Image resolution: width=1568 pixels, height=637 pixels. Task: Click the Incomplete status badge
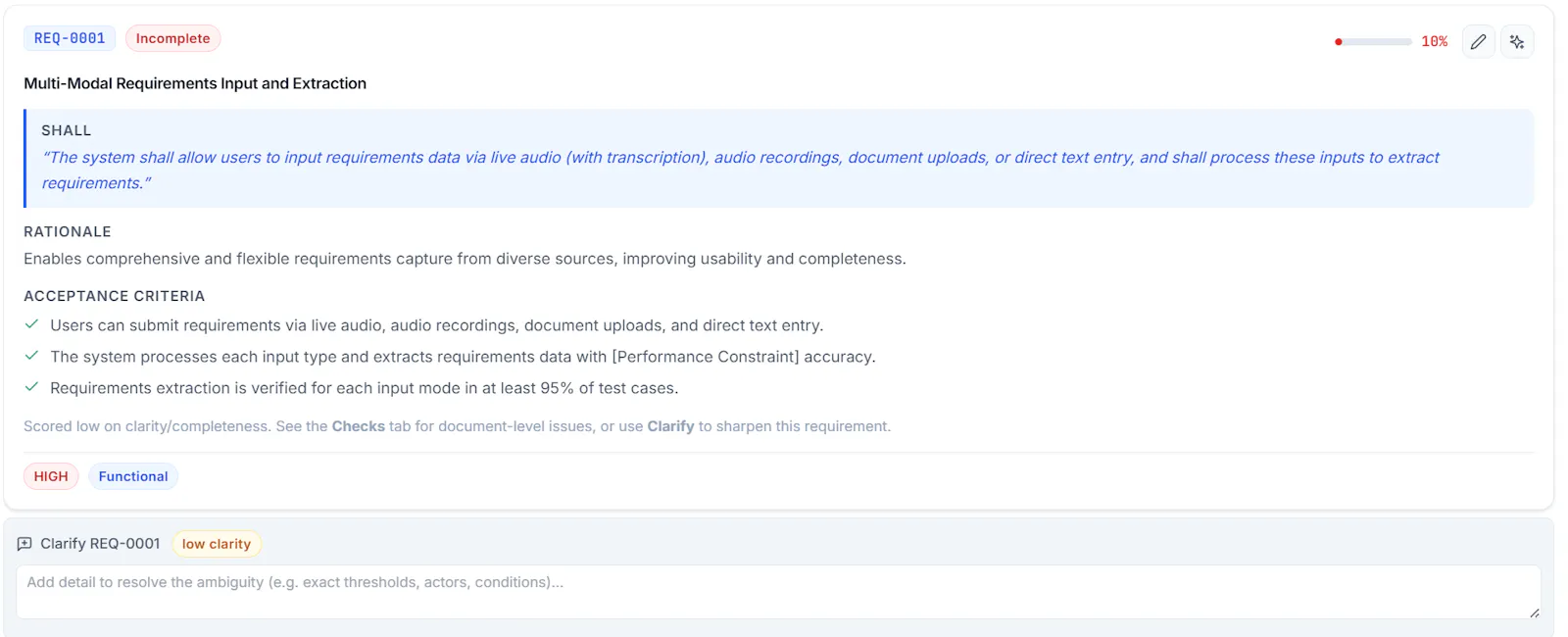(172, 38)
